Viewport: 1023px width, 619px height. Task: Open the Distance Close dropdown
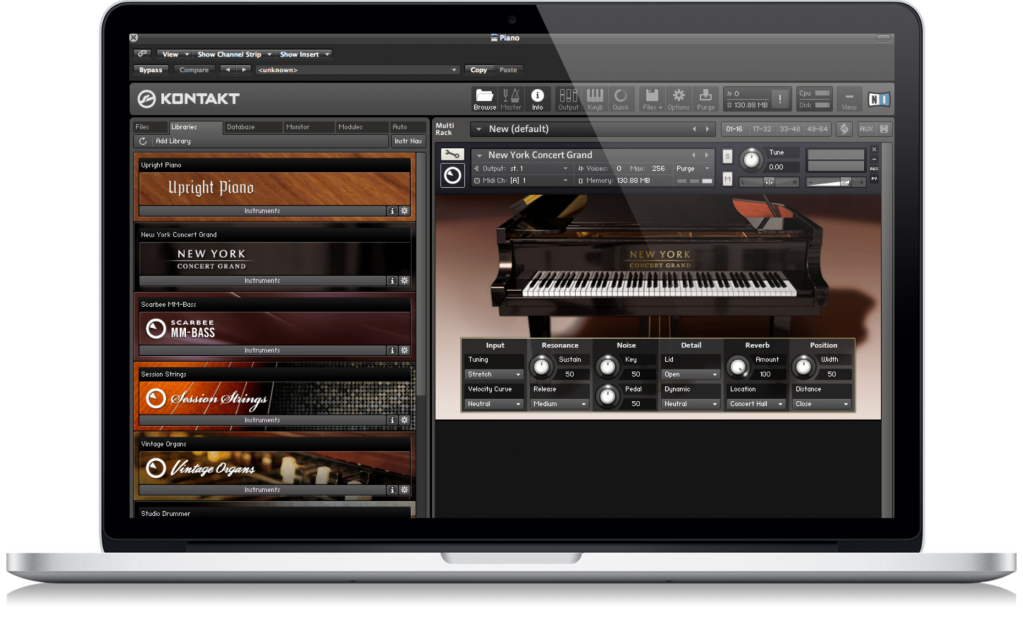coord(823,404)
